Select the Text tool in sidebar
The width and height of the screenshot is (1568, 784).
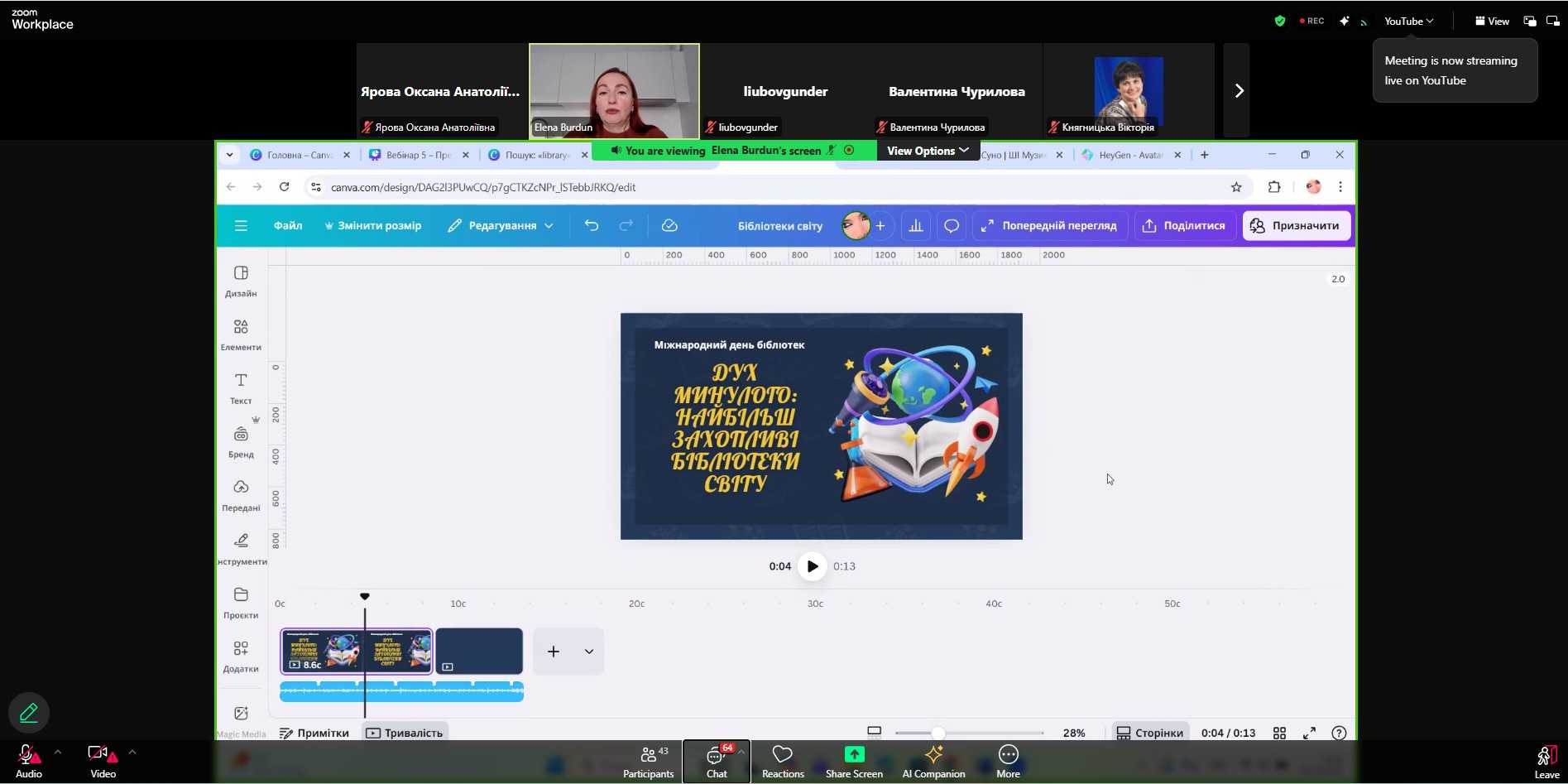coord(241,387)
